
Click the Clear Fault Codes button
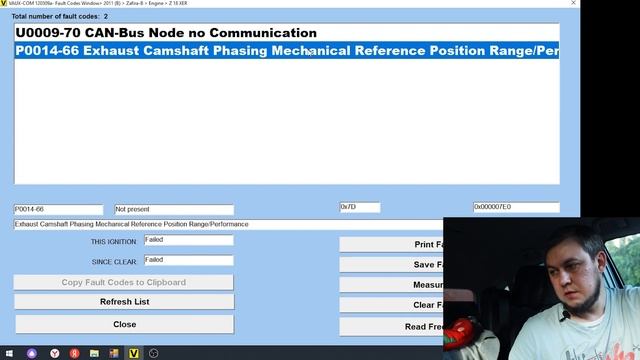click(391, 305)
